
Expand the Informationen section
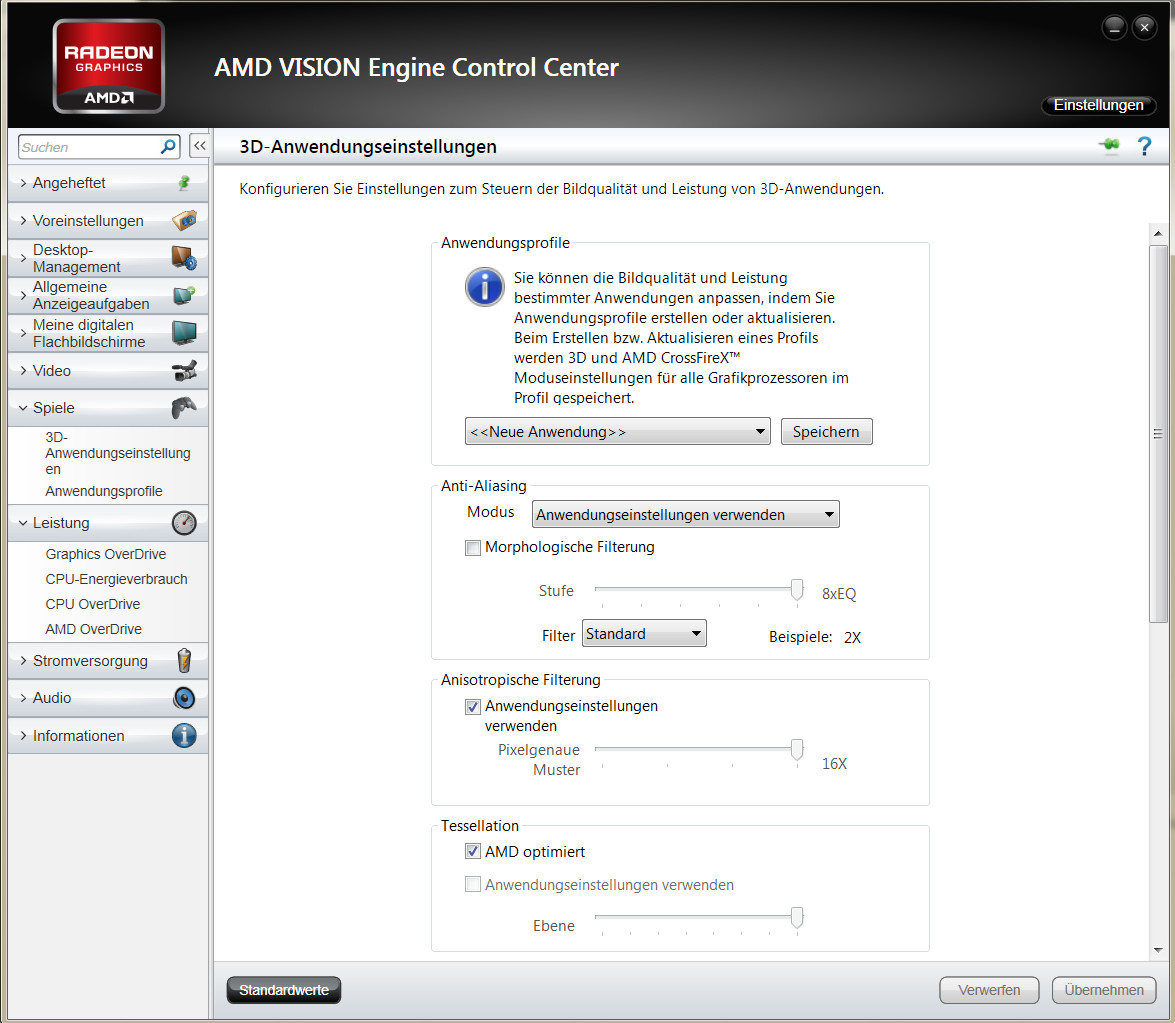(108, 735)
